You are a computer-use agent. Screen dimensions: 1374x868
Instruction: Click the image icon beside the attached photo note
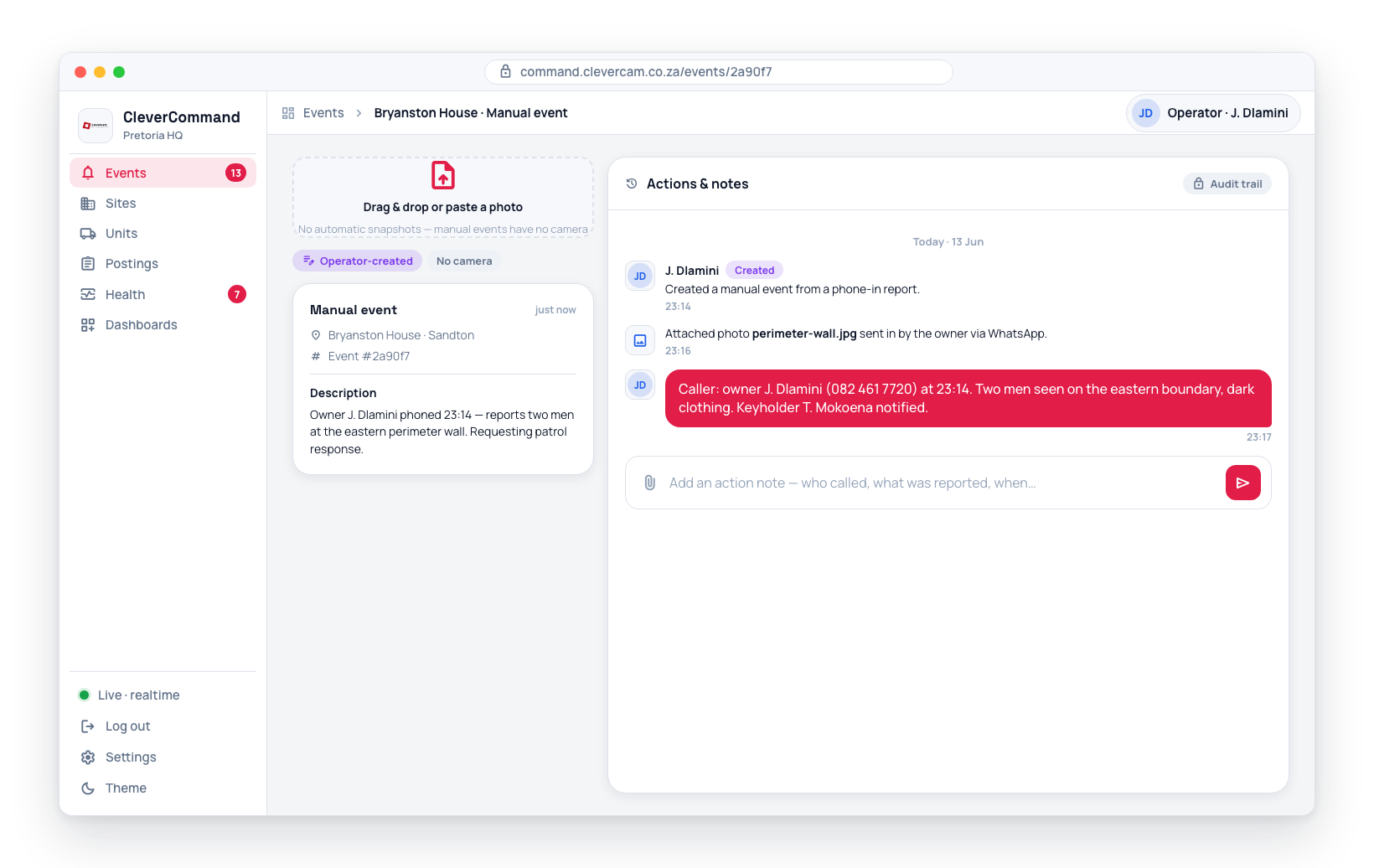(640, 340)
